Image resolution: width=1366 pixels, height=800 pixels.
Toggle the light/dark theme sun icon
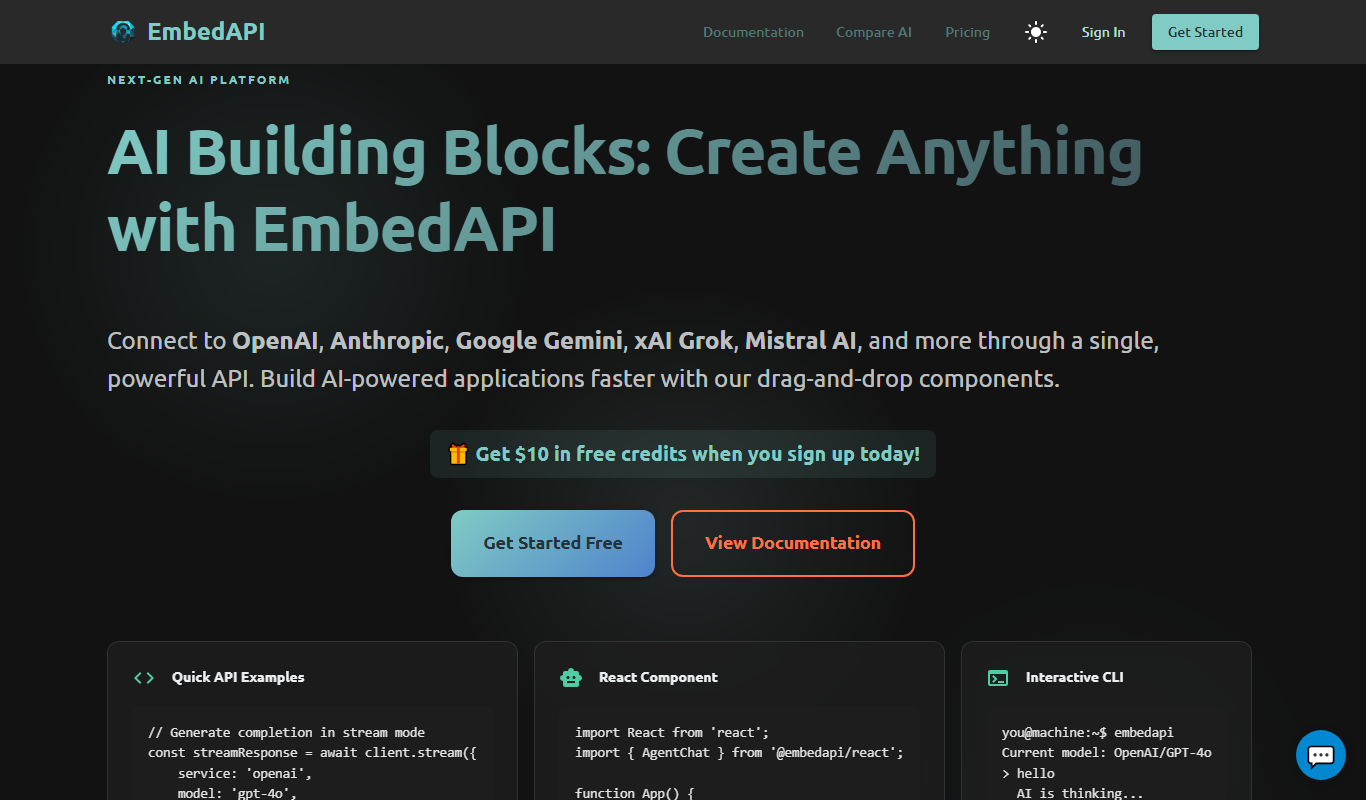1036,32
